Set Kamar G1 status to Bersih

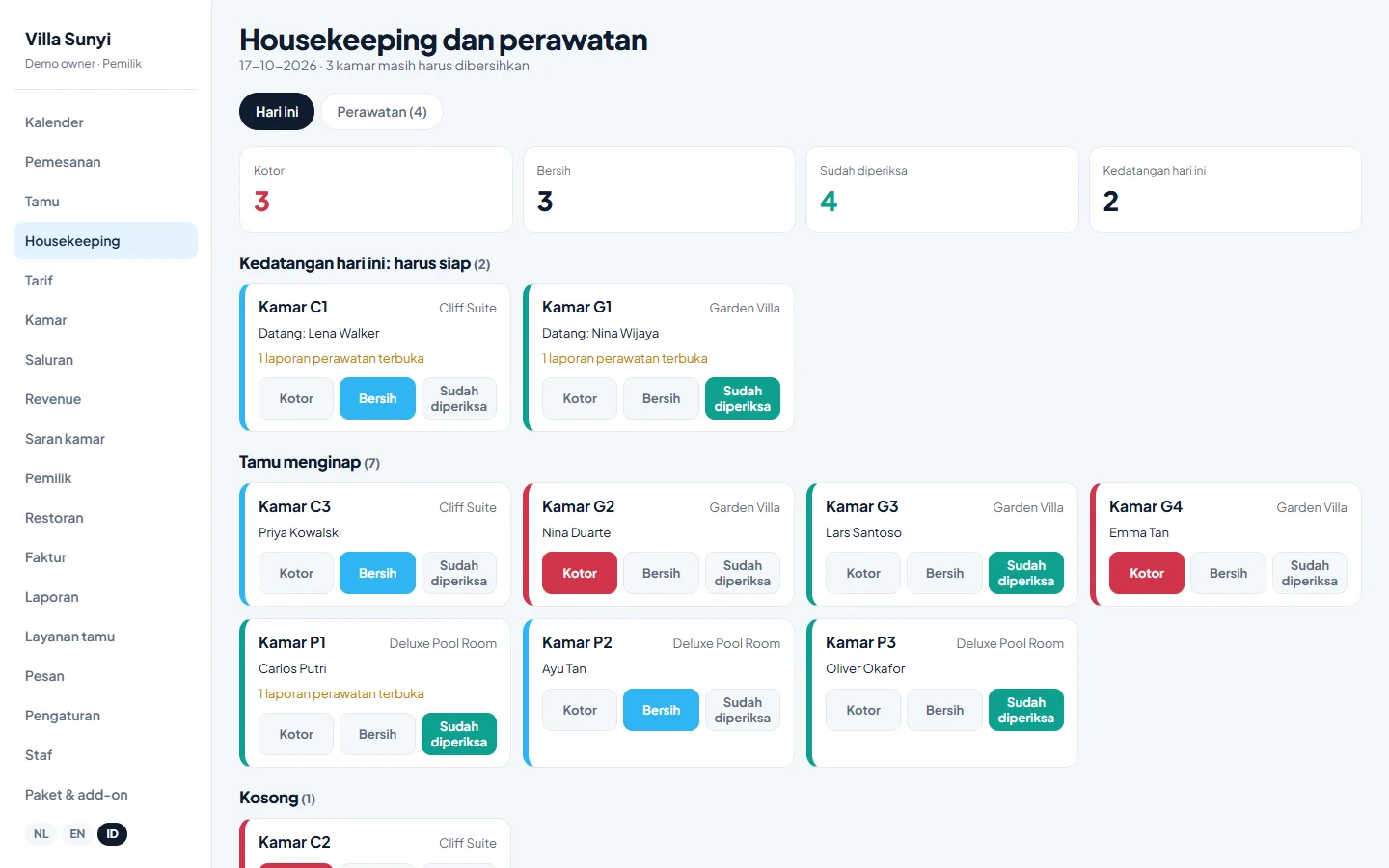661,398
